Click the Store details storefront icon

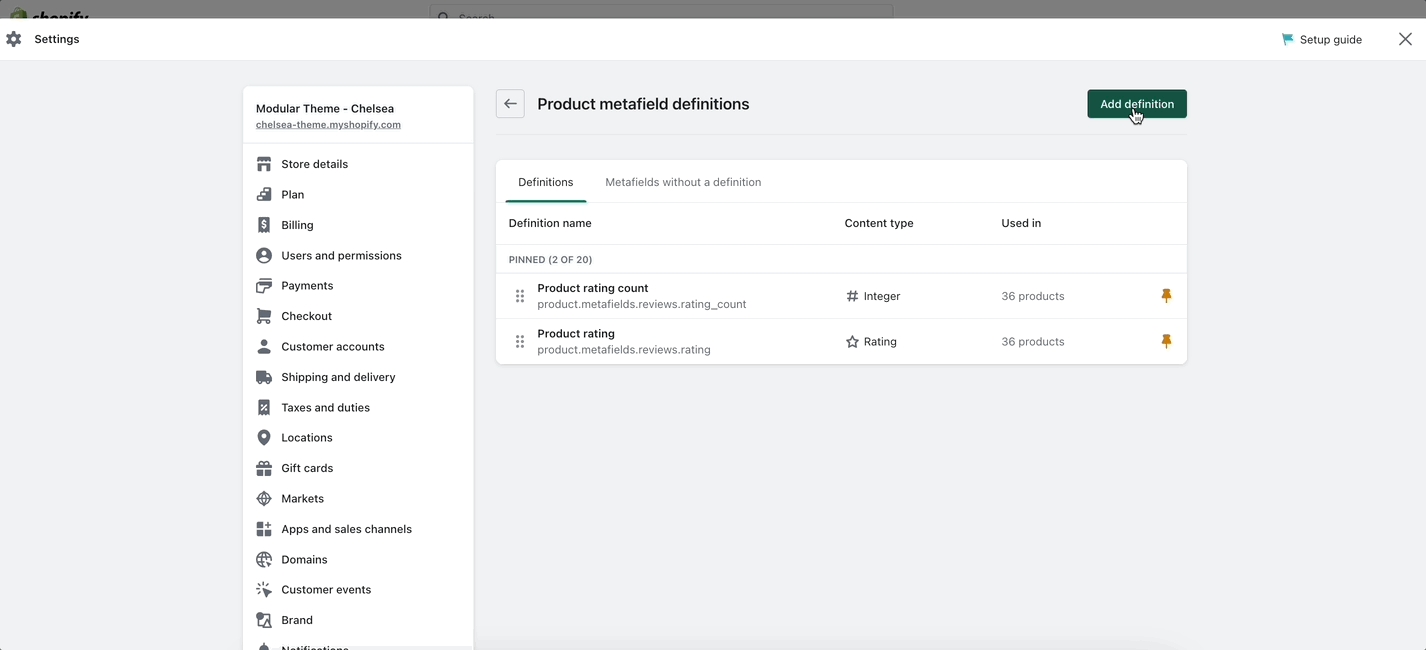click(264, 164)
